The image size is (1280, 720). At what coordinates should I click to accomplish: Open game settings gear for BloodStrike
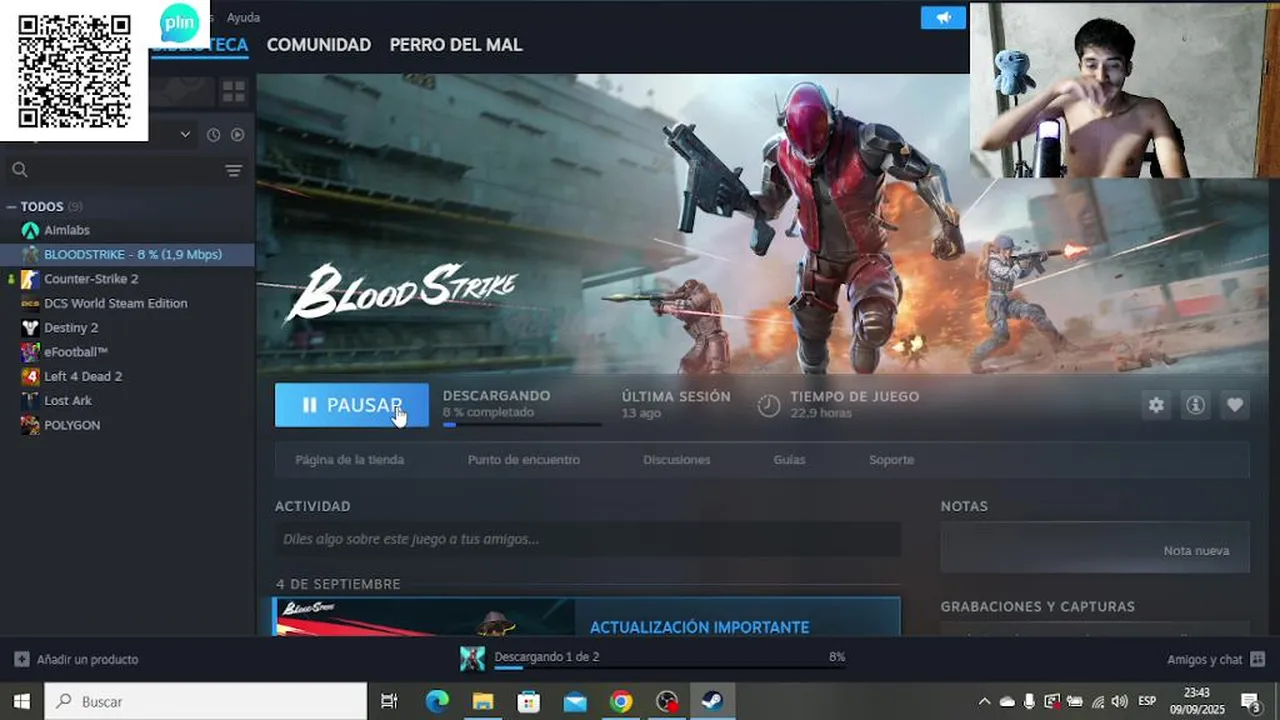click(x=1156, y=405)
